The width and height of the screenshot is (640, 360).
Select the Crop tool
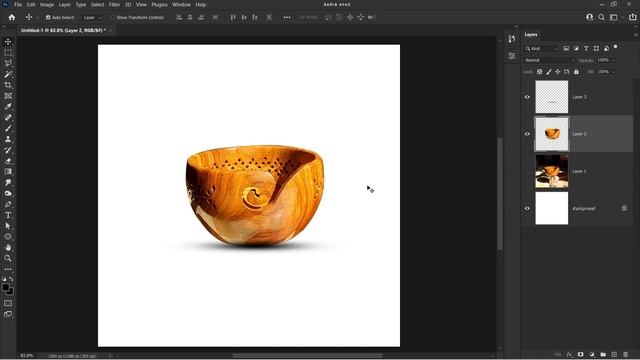point(8,85)
